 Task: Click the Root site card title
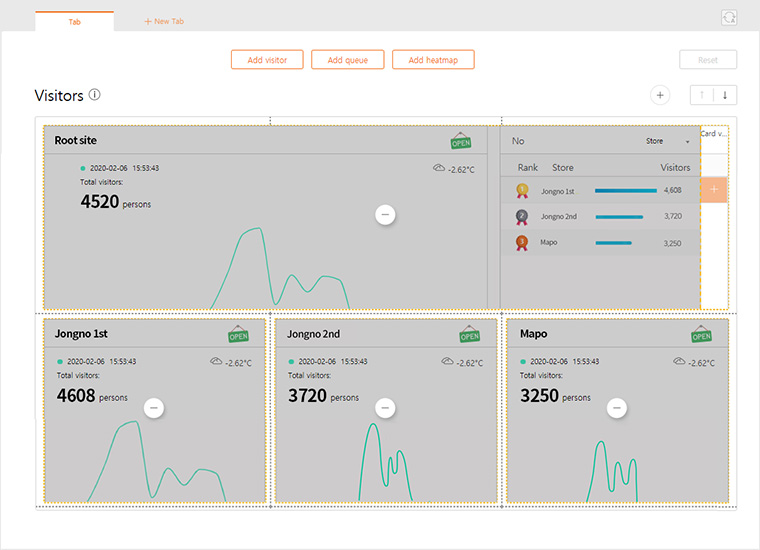tap(76, 141)
